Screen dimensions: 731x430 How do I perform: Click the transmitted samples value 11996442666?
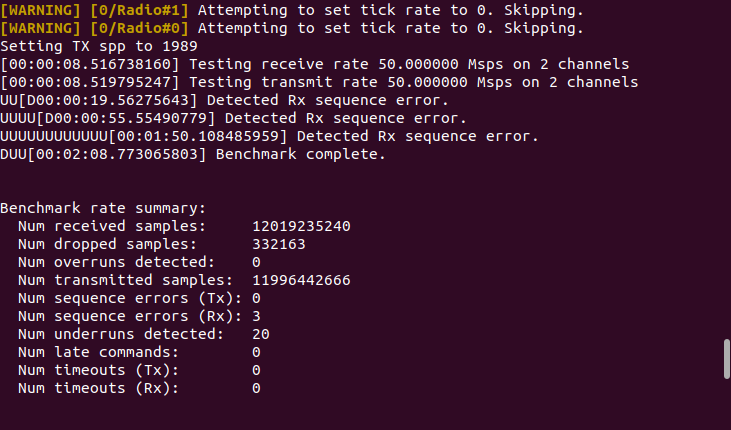[x=301, y=280]
